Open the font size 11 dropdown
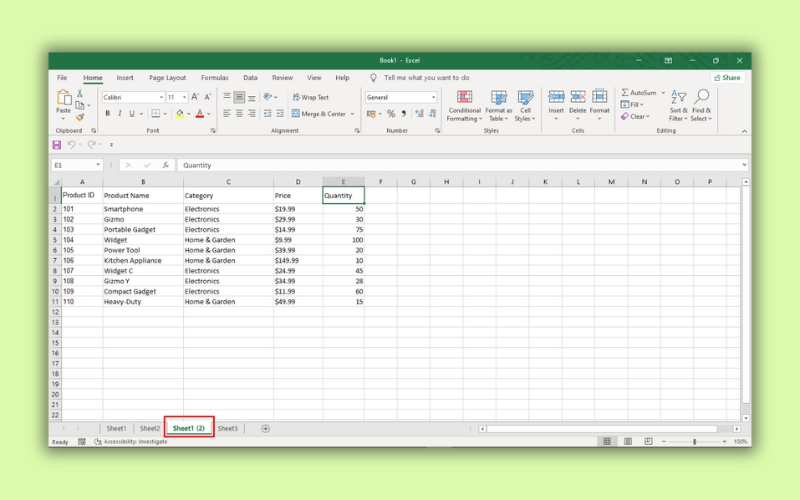800x500 pixels. 184,97
